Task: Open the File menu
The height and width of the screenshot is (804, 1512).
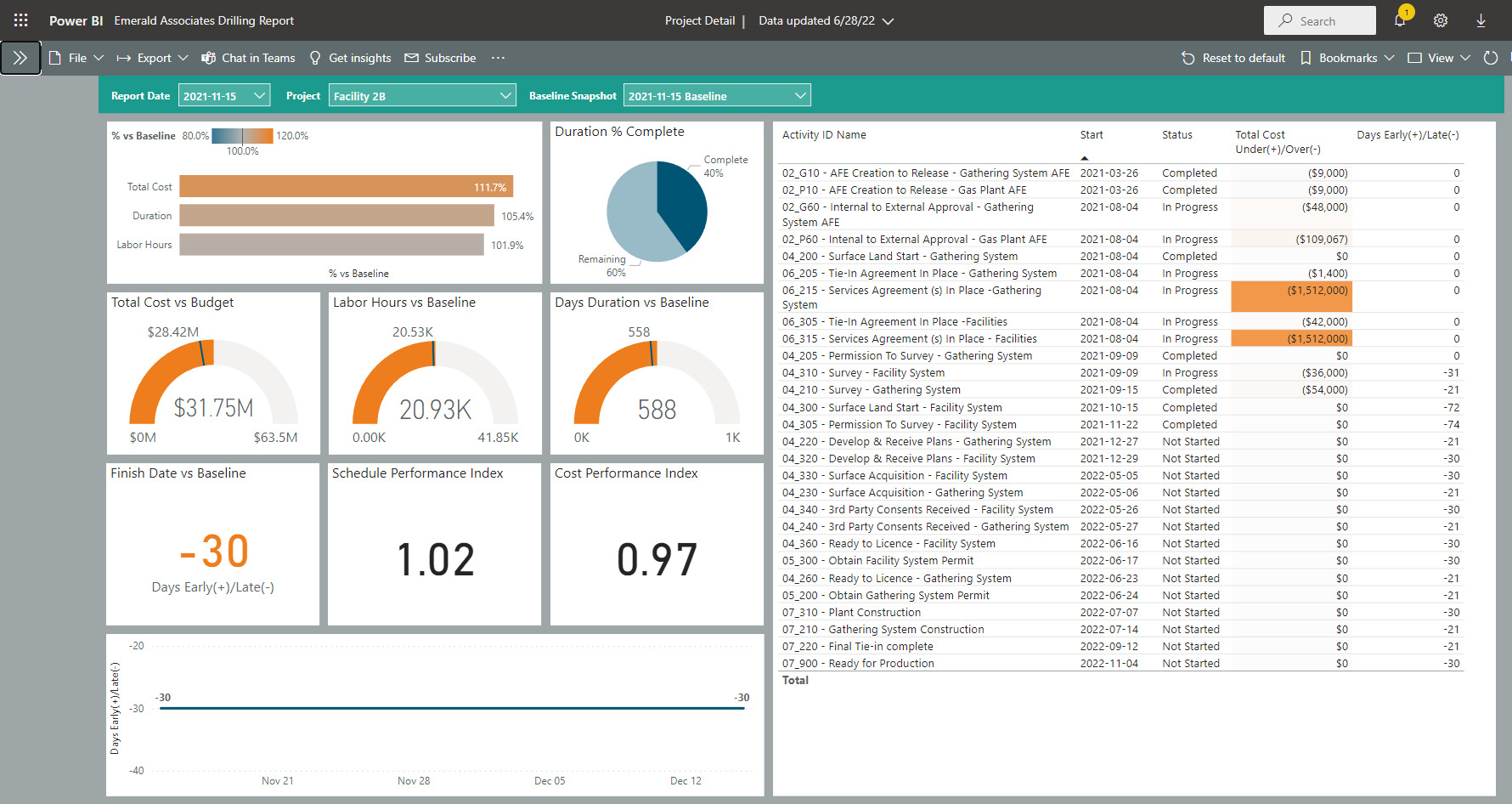Action: click(76, 58)
